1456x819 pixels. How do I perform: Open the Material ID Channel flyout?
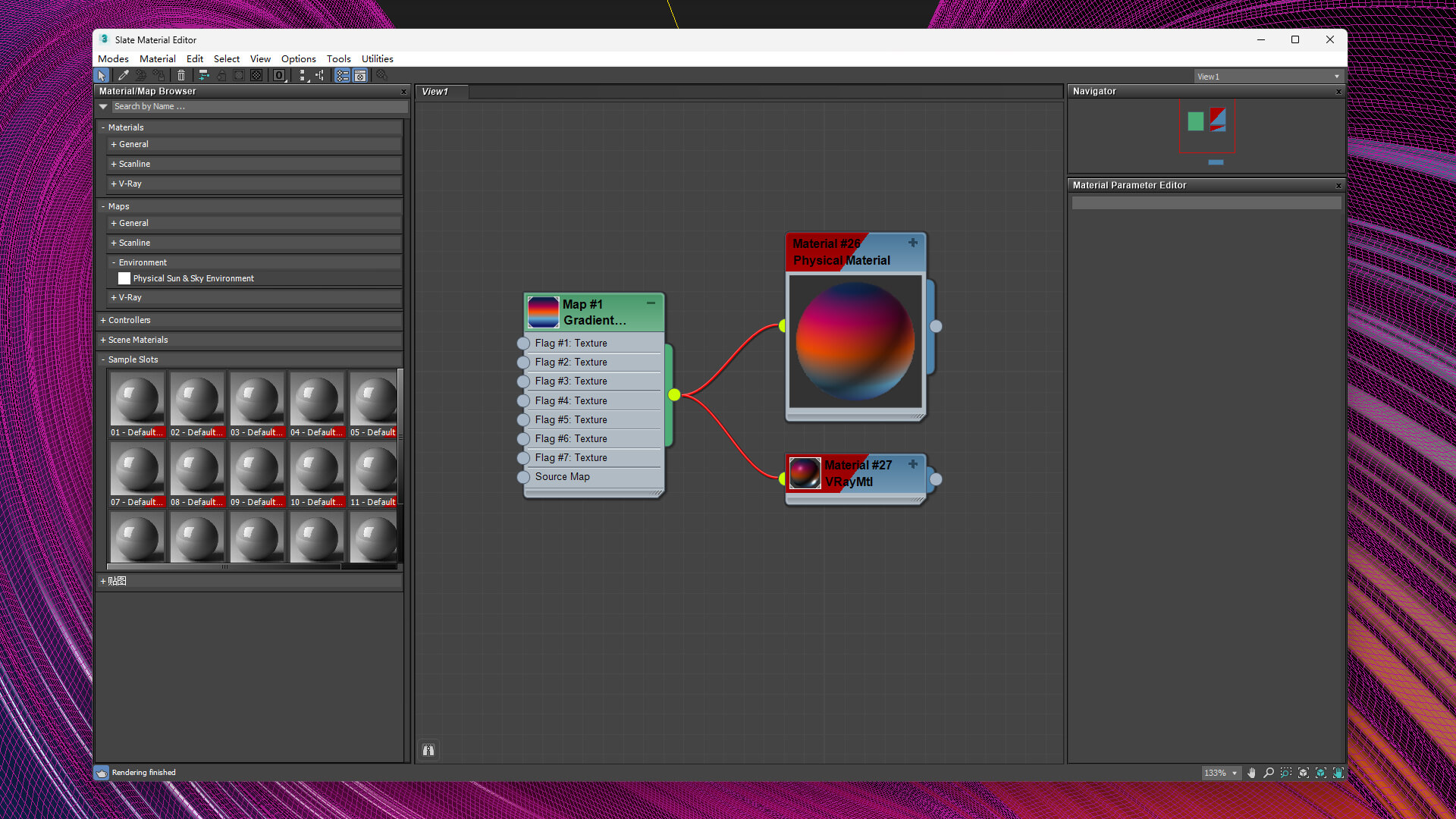click(279, 76)
